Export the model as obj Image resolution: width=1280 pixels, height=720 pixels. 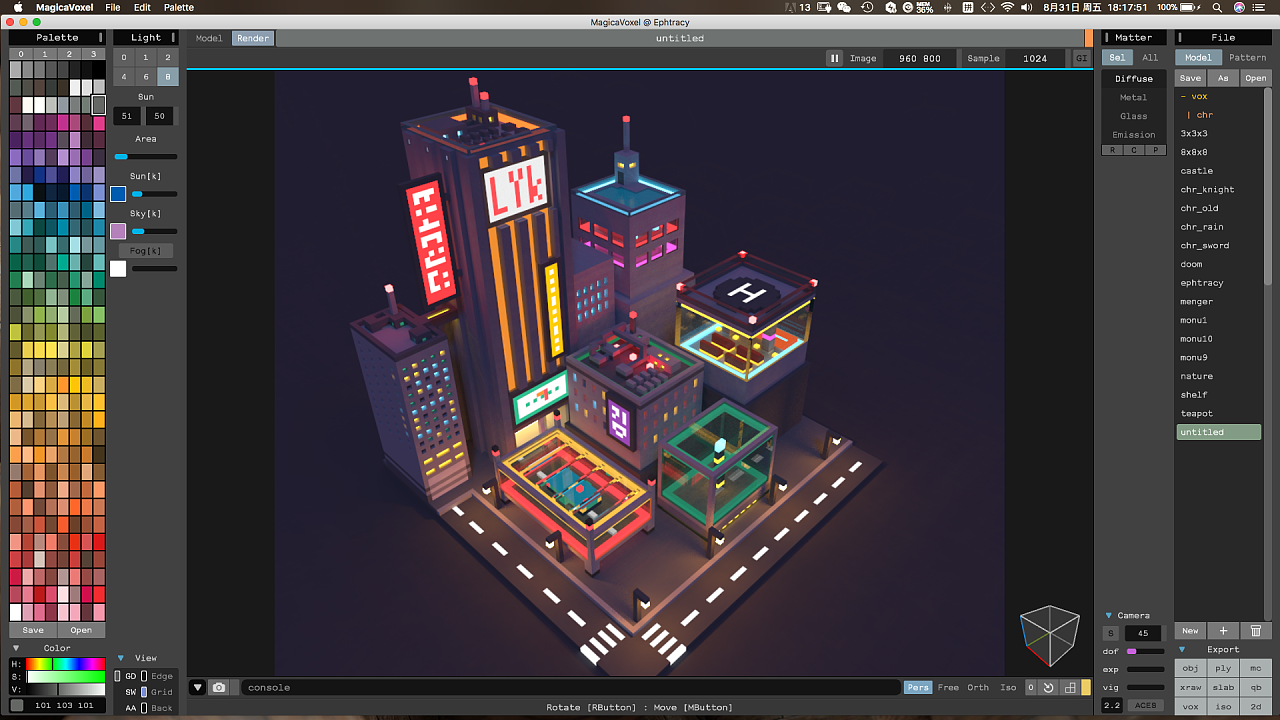1190,668
